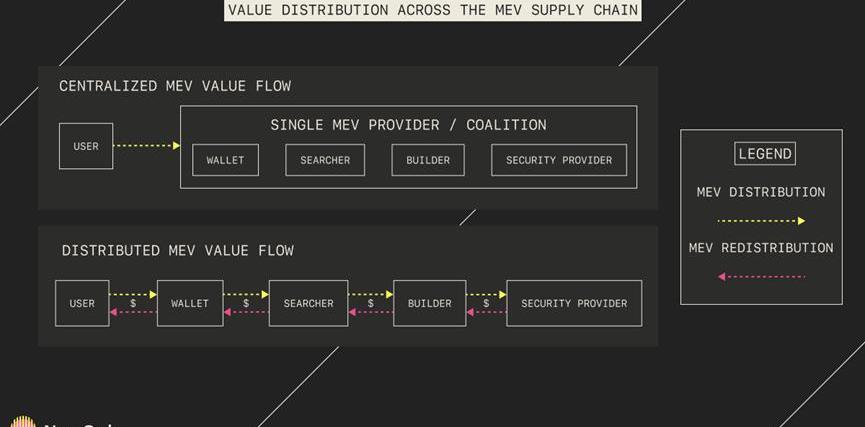The width and height of the screenshot is (865, 427).
Task: Click SECURITY PROVIDER box inside the coalition
Action: [559, 160]
